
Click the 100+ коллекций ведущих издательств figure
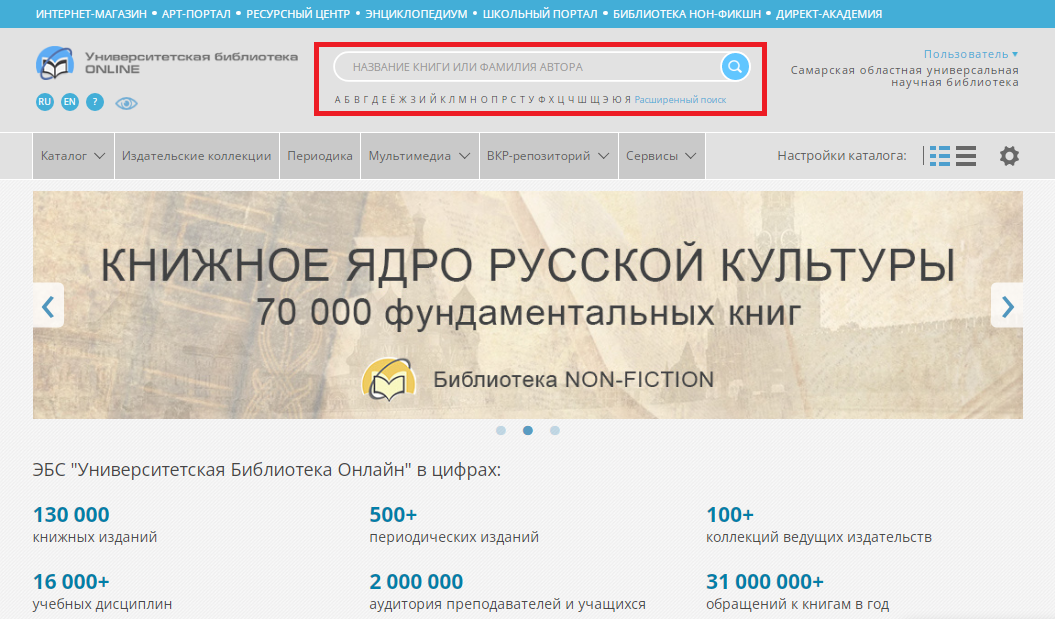point(819,525)
